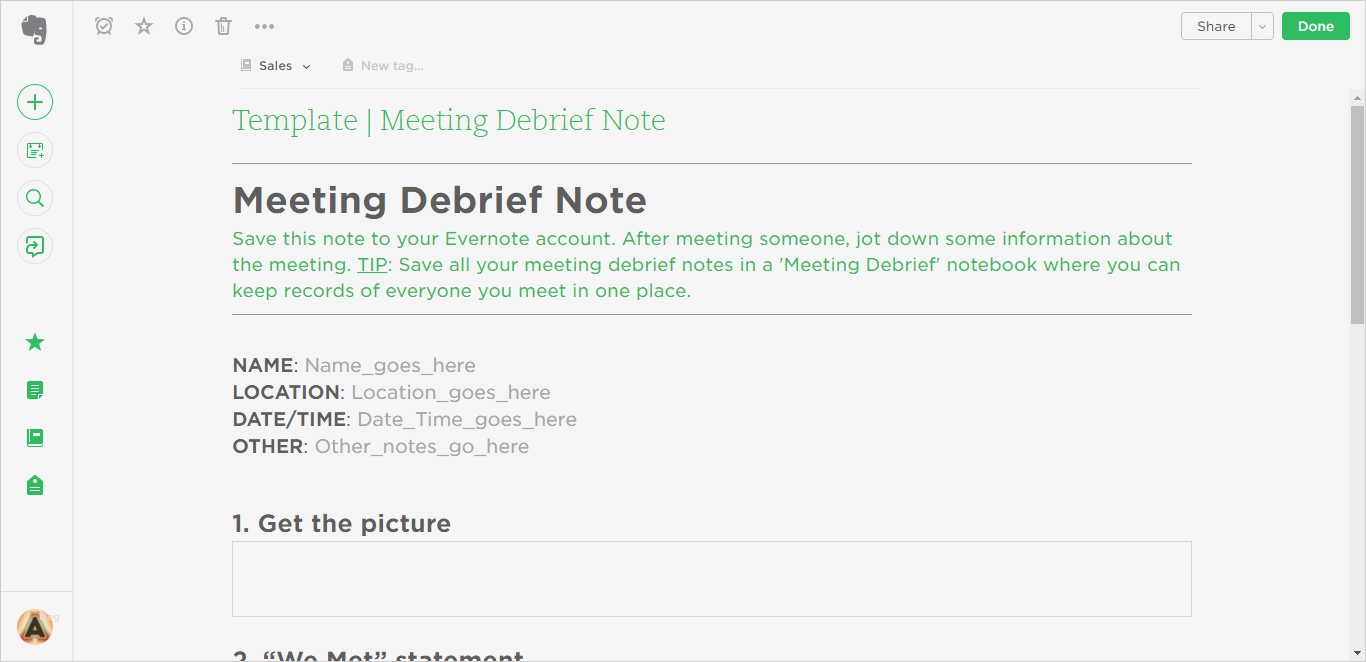
Task: Open the Notebooks icon in sidebar
Action: (35, 438)
